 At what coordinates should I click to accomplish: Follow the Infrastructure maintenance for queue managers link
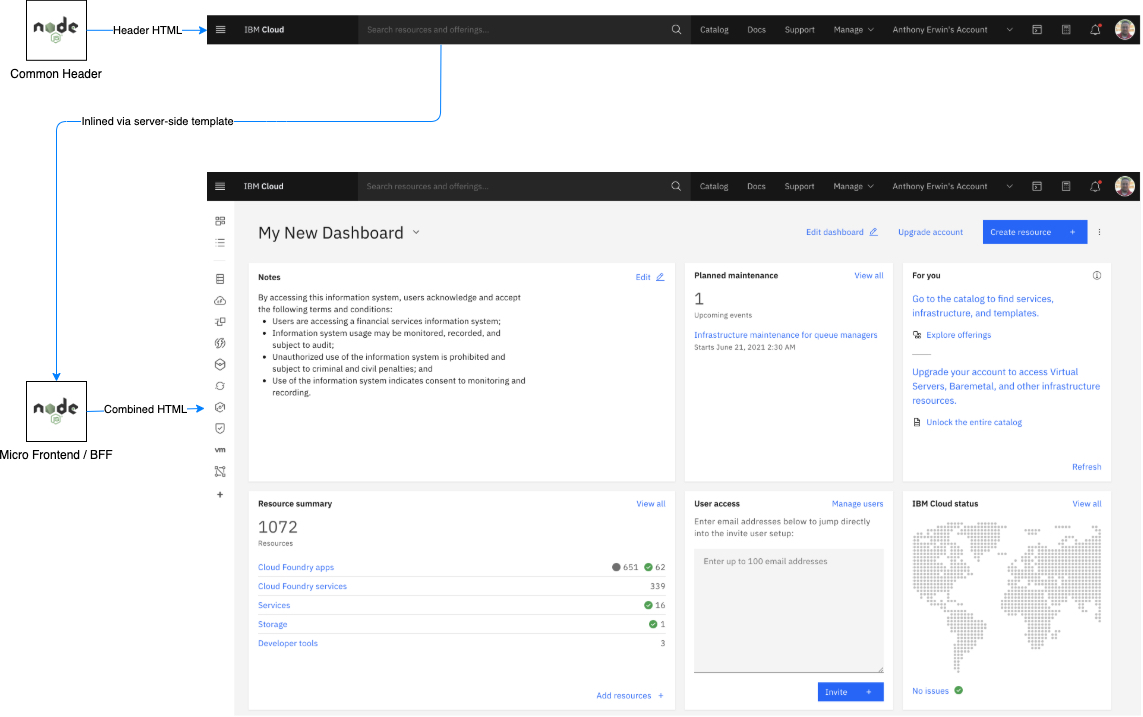[x=787, y=334]
